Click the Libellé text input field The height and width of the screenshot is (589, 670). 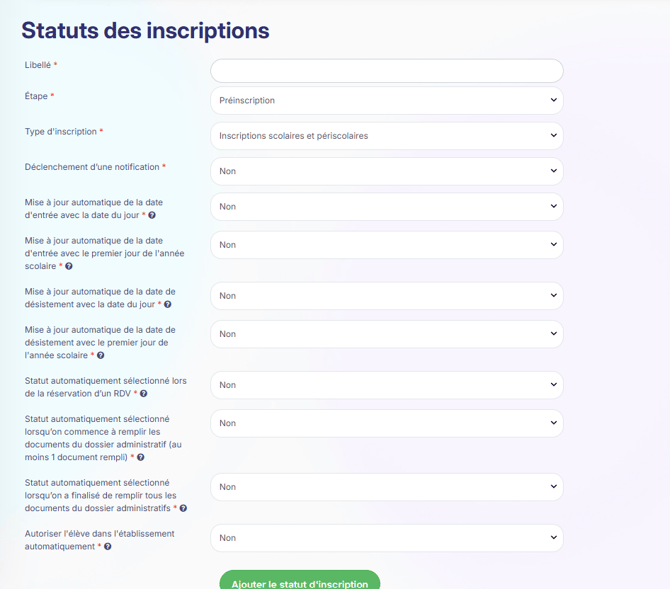click(x=386, y=71)
